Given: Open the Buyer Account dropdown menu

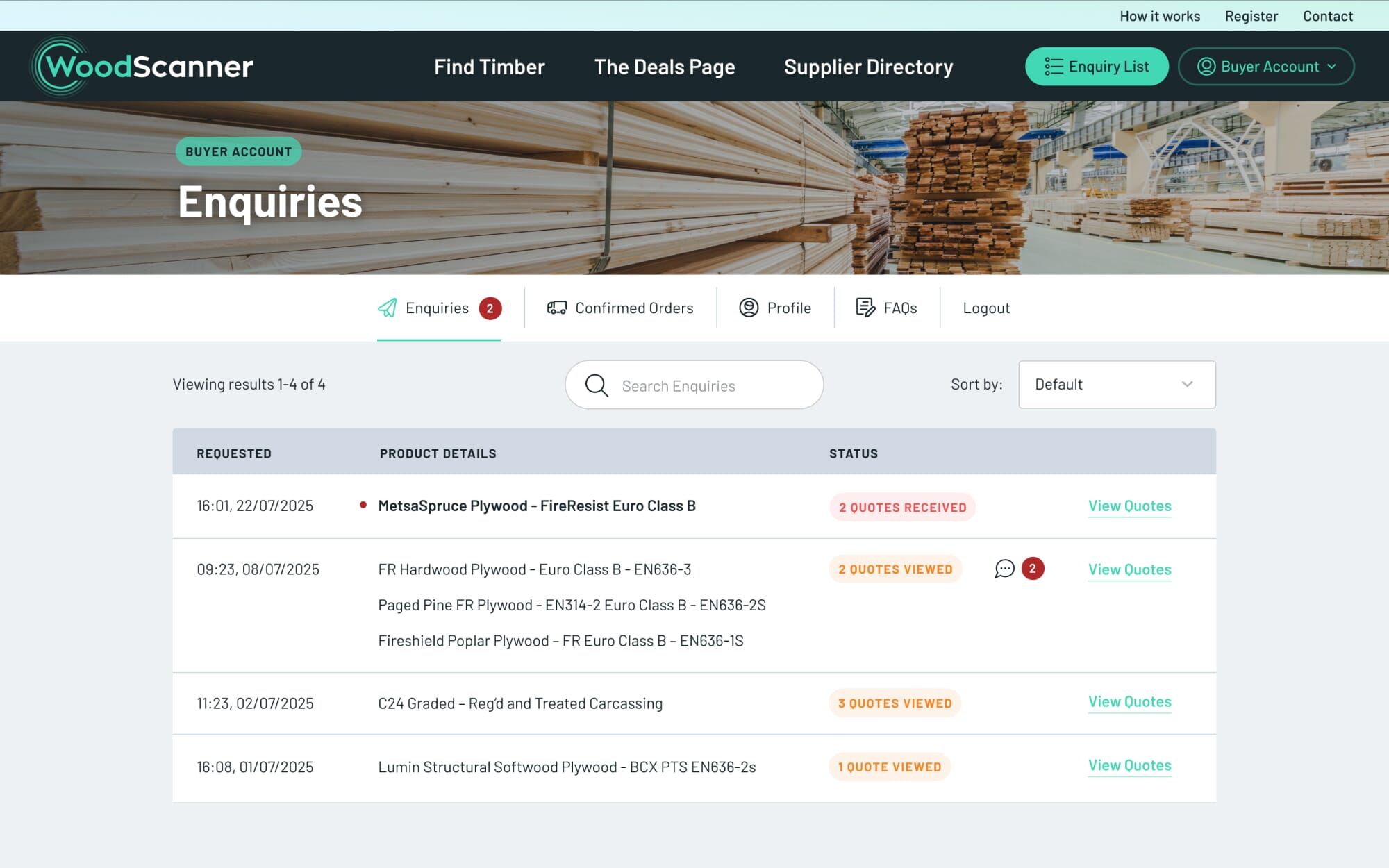Looking at the screenshot, I should (x=1265, y=67).
